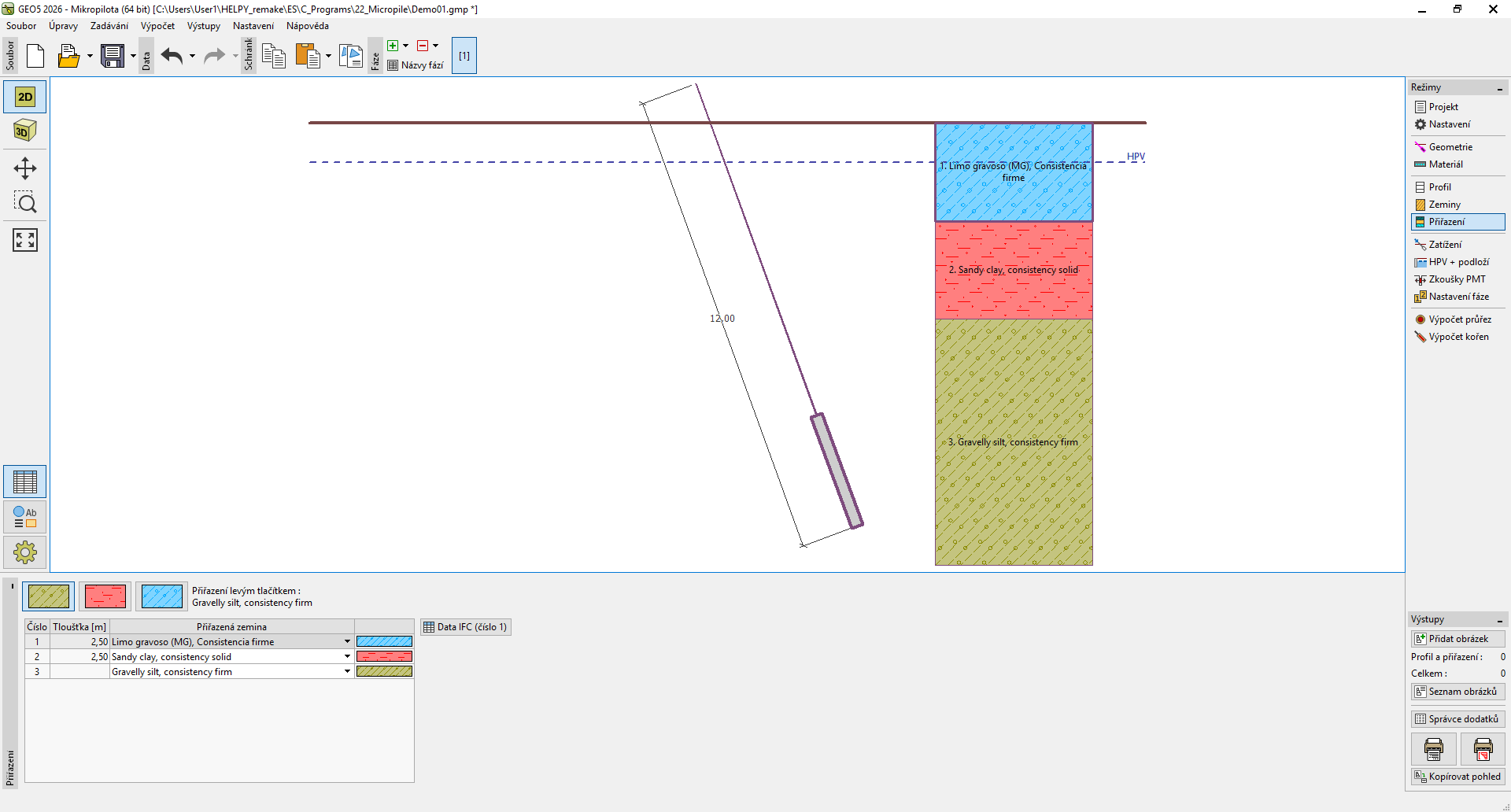Click the Data IFC button
This screenshot has height=812, width=1511.
pos(465,627)
